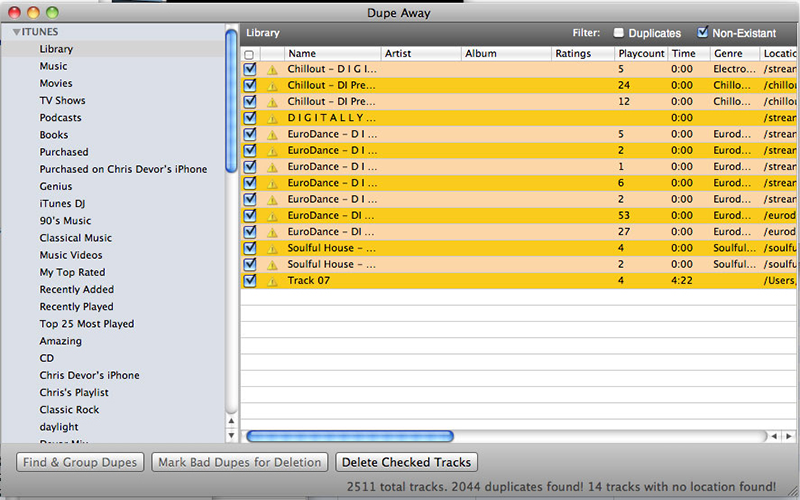Toggle select-all checkbox in table header
The height and width of the screenshot is (500, 800).
tap(249, 54)
